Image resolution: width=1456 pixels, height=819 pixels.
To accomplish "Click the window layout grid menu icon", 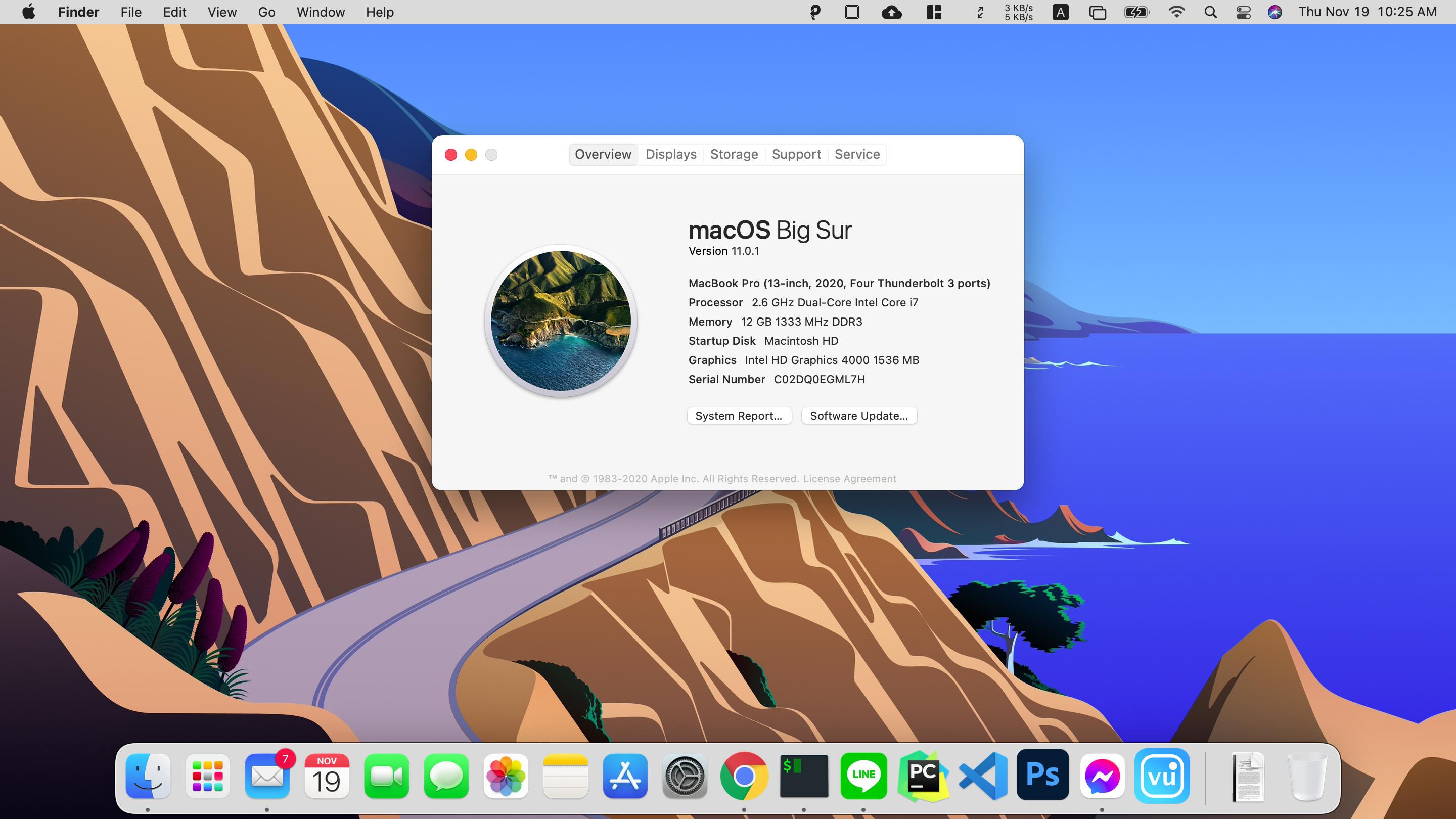I will tap(934, 12).
